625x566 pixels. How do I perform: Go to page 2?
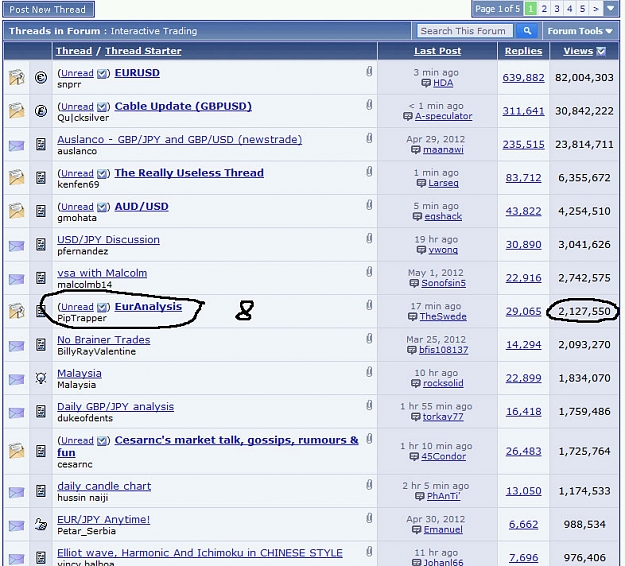[x=544, y=9]
